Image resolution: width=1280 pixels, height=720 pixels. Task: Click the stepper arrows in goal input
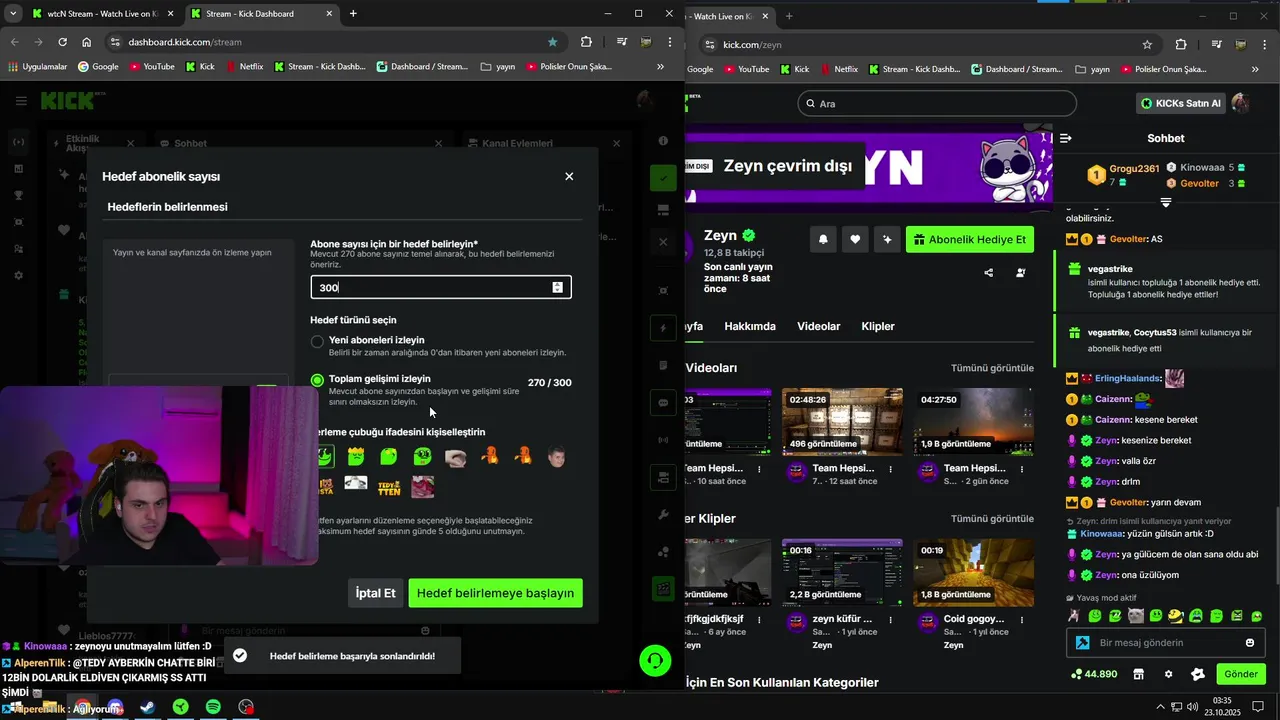pos(557,287)
